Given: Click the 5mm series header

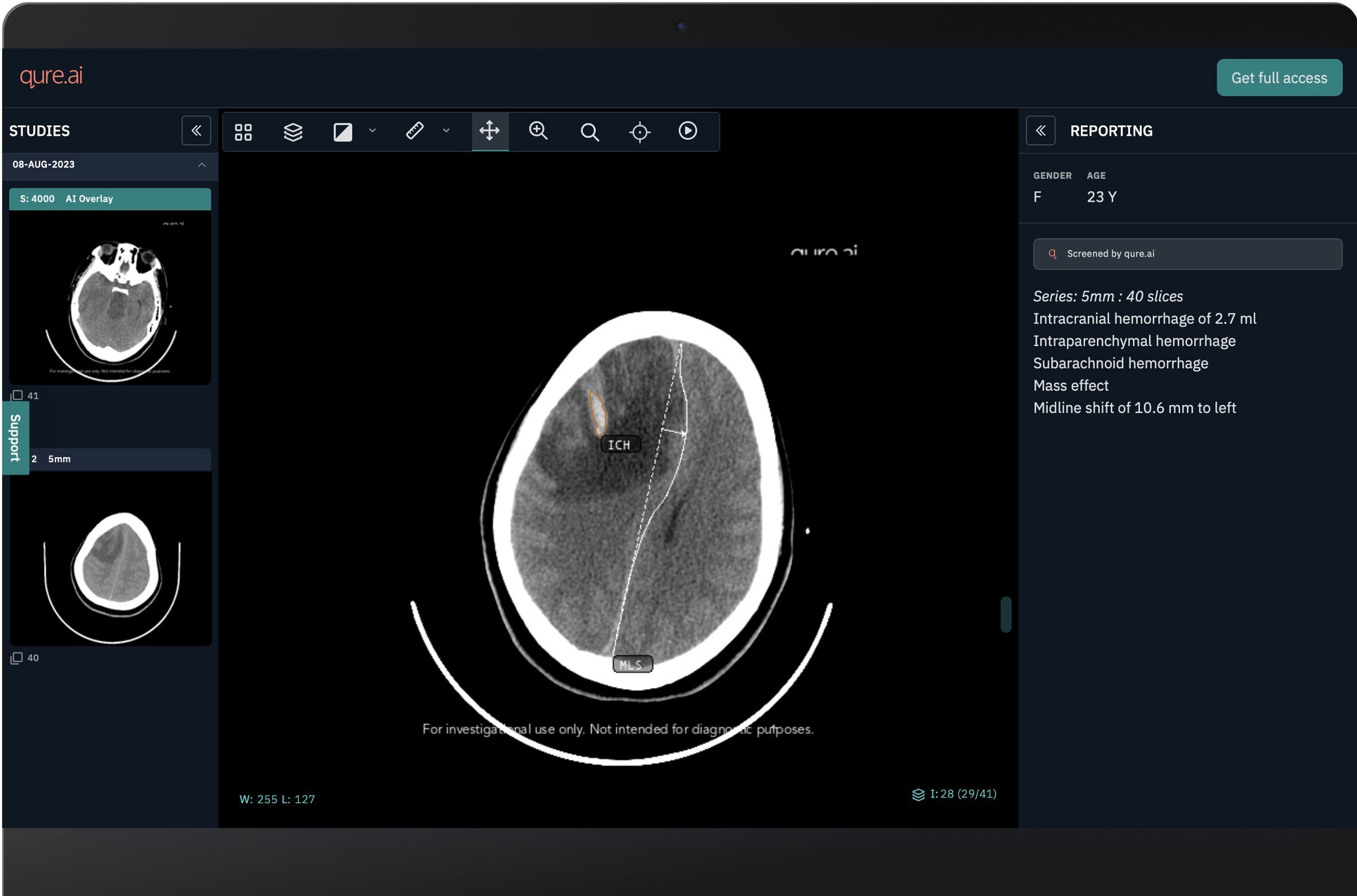Looking at the screenshot, I should click(110, 459).
